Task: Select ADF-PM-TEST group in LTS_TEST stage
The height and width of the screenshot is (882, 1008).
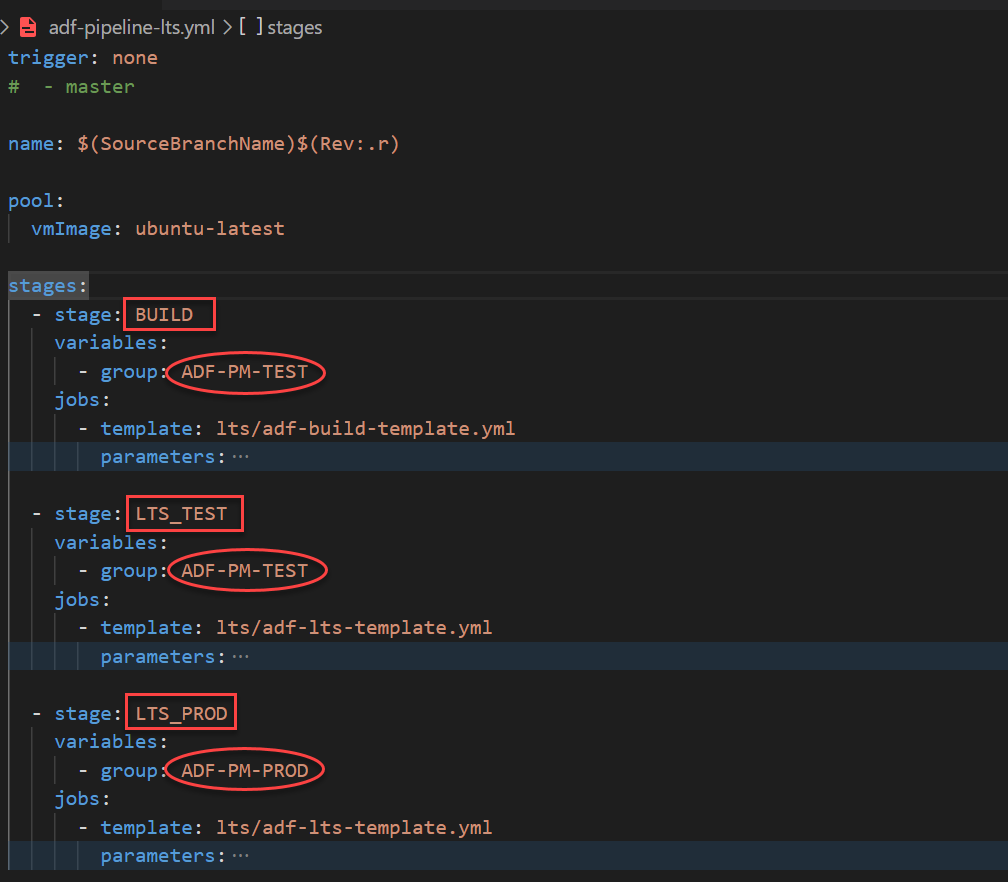Action: 245,571
